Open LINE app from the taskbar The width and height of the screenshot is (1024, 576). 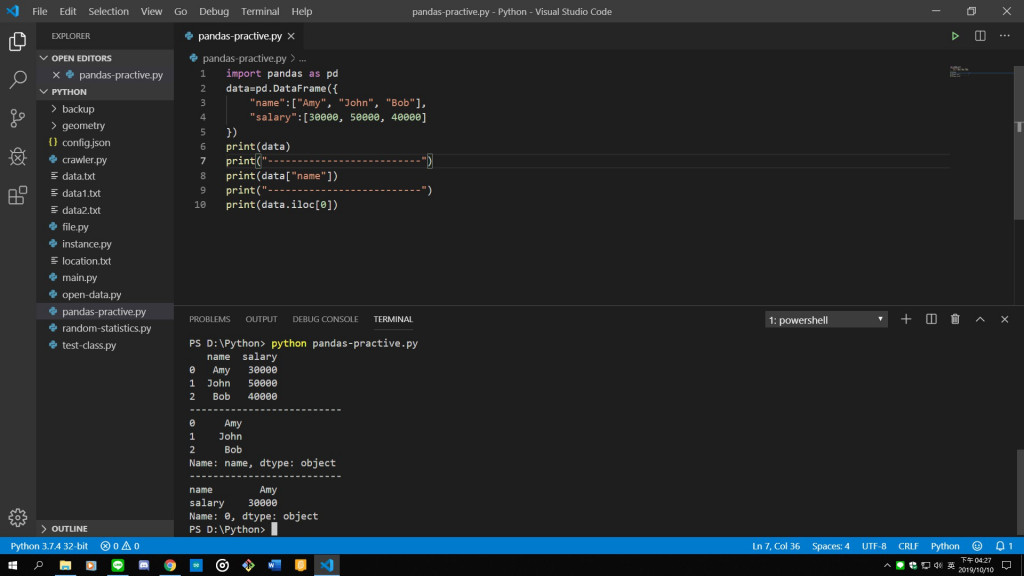118,566
